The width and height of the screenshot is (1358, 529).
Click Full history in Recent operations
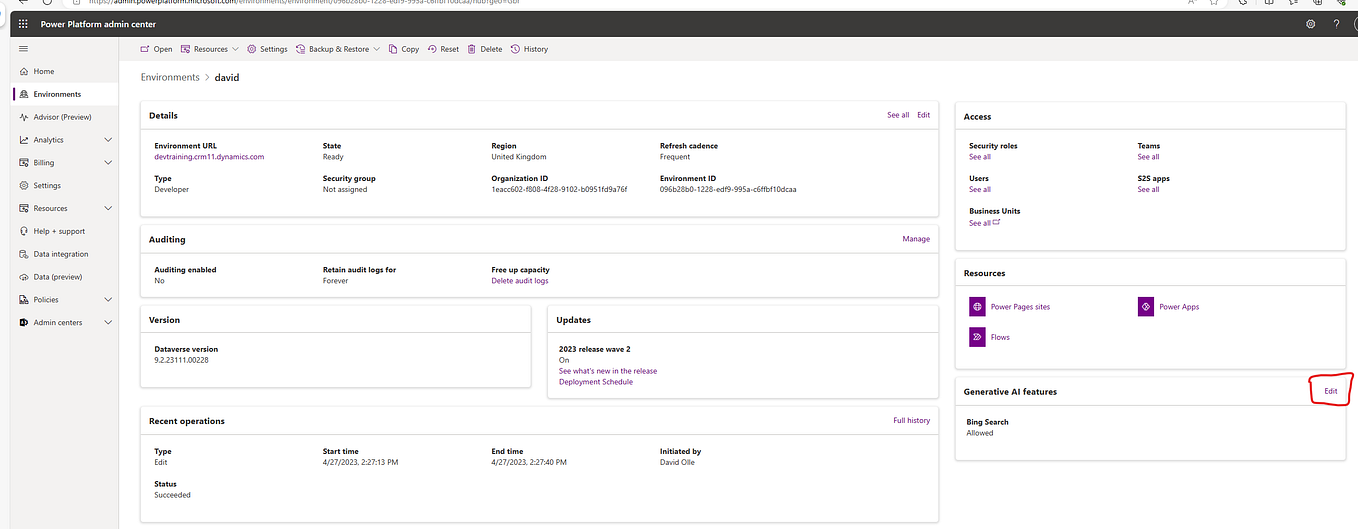(911, 421)
